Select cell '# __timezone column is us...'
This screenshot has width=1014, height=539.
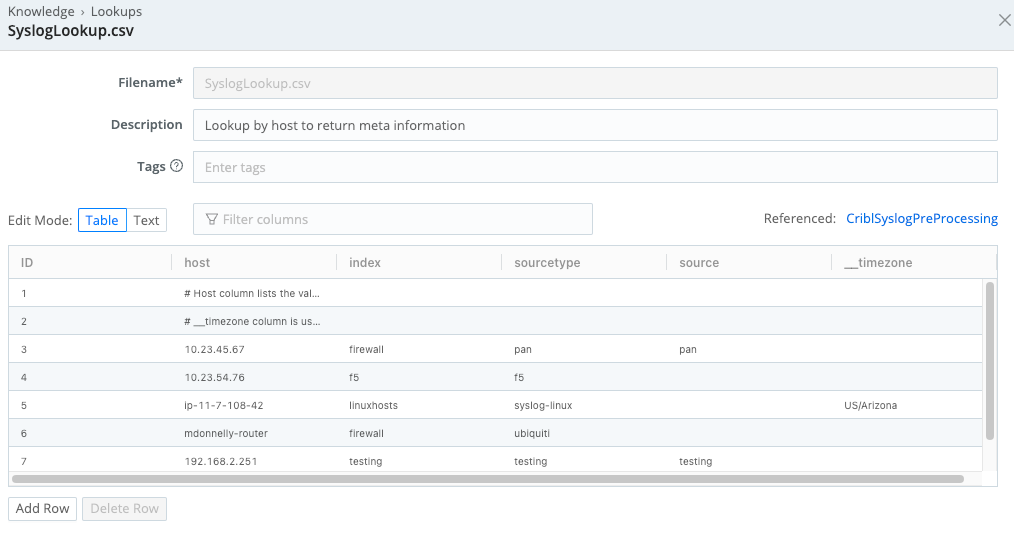252,321
